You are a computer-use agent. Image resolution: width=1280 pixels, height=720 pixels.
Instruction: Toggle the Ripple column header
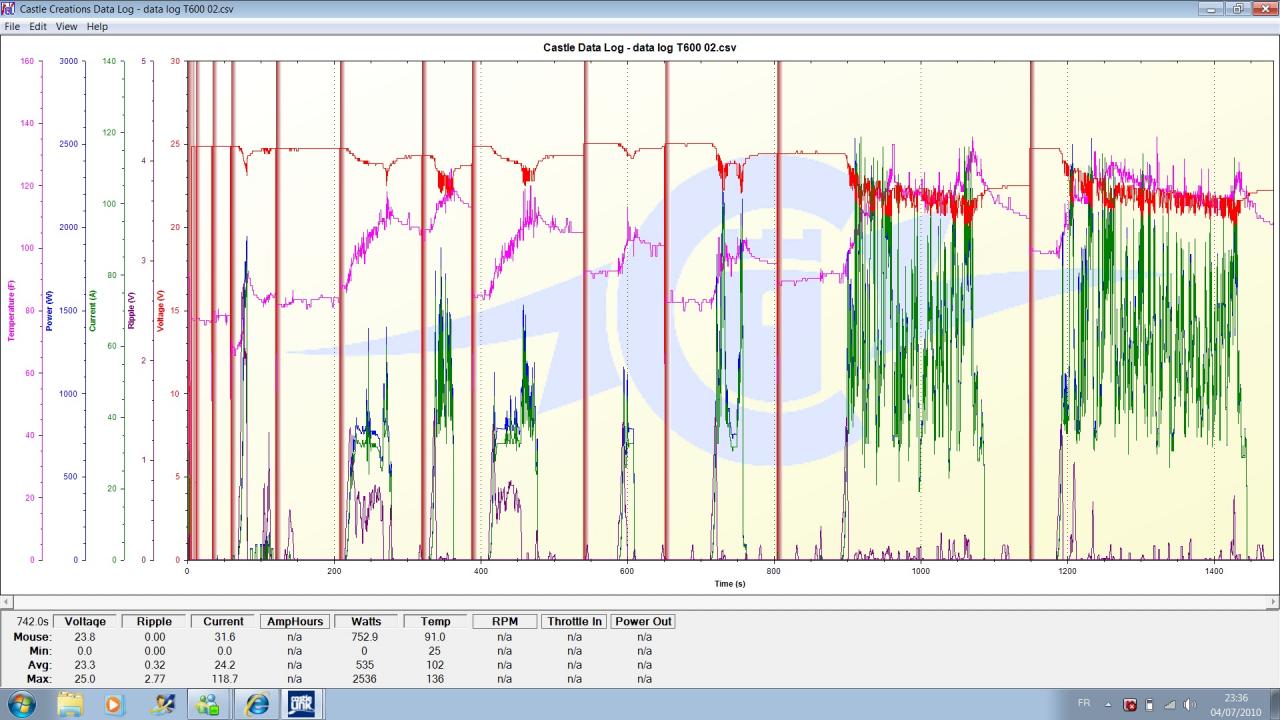(154, 621)
